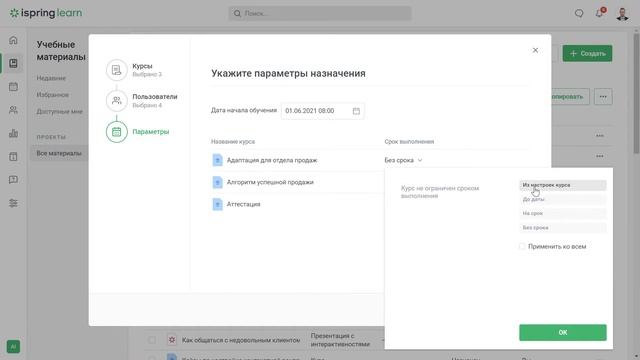Open the feedback chat icon in sidebar
The height and width of the screenshot is (360, 640).
[x=13, y=180]
